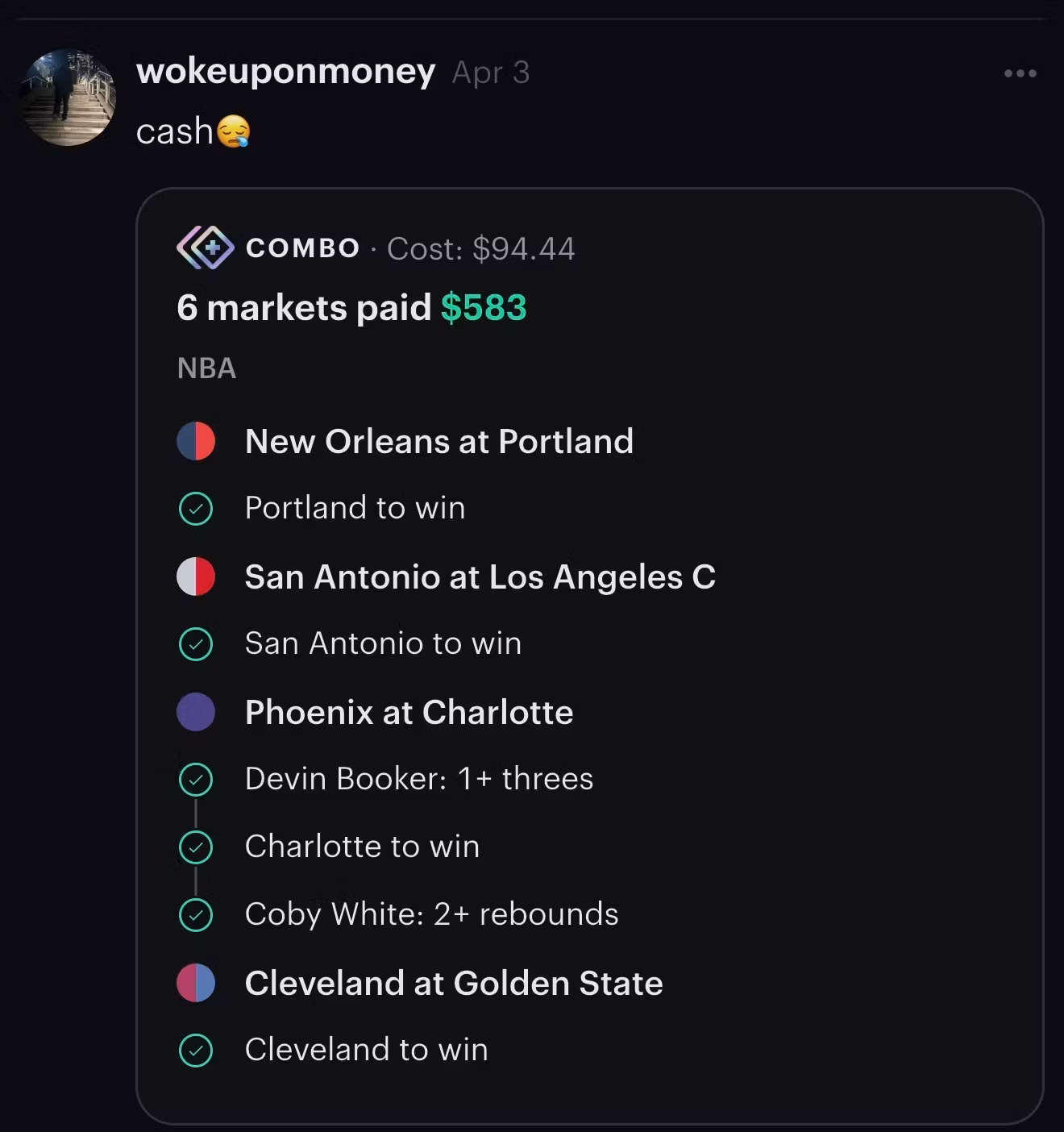Image resolution: width=1064 pixels, height=1132 pixels.
Task: Click the Portland to win checkmark
Action: coord(196,509)
